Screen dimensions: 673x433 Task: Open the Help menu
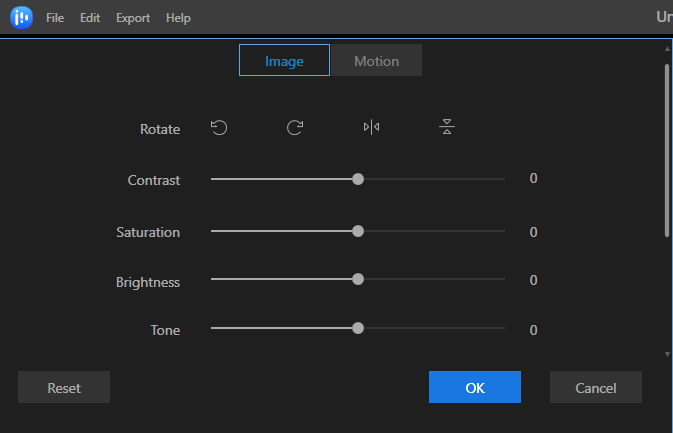(x=178, y=18)
